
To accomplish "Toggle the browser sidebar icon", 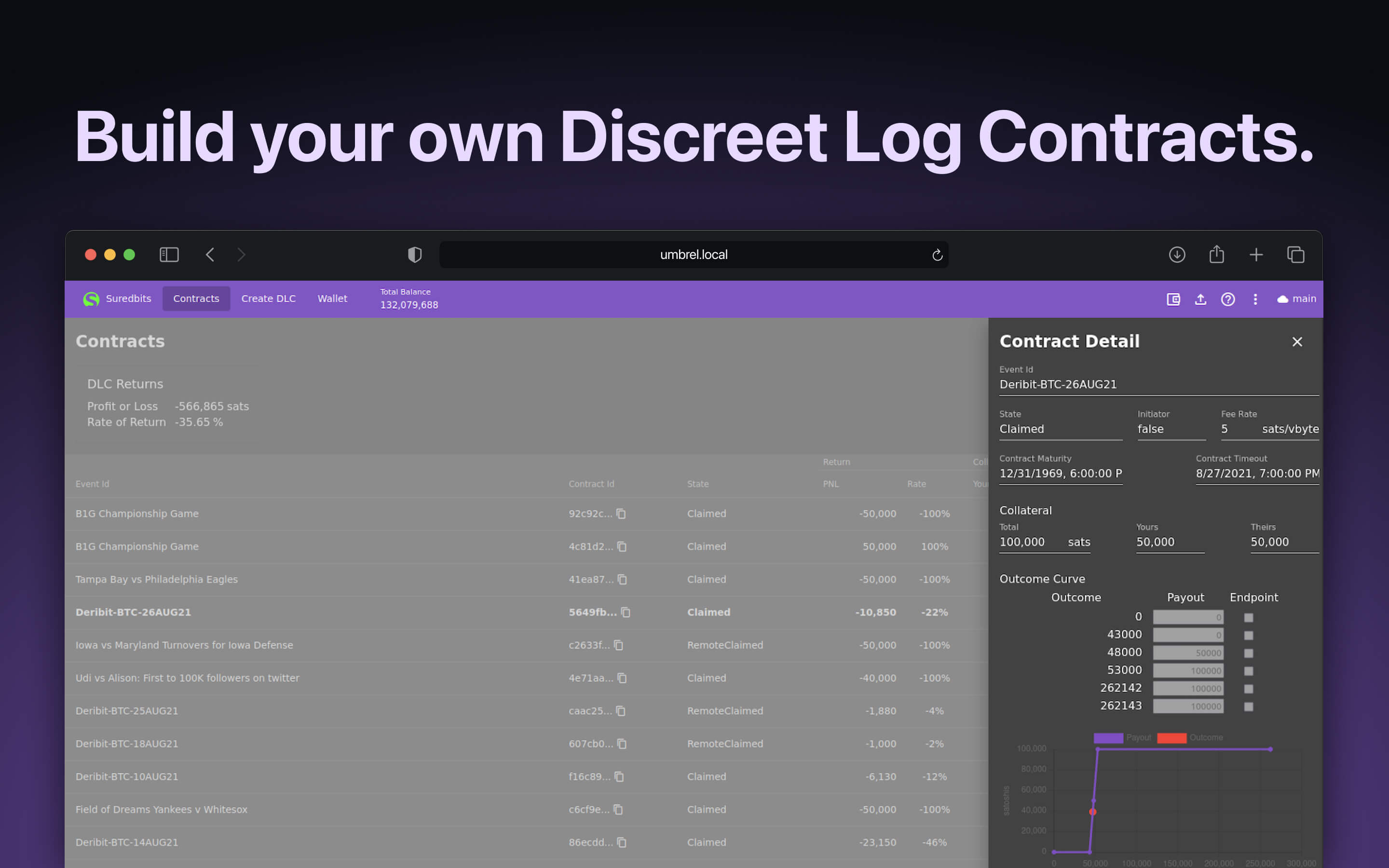I will click(x=169, y=255).
